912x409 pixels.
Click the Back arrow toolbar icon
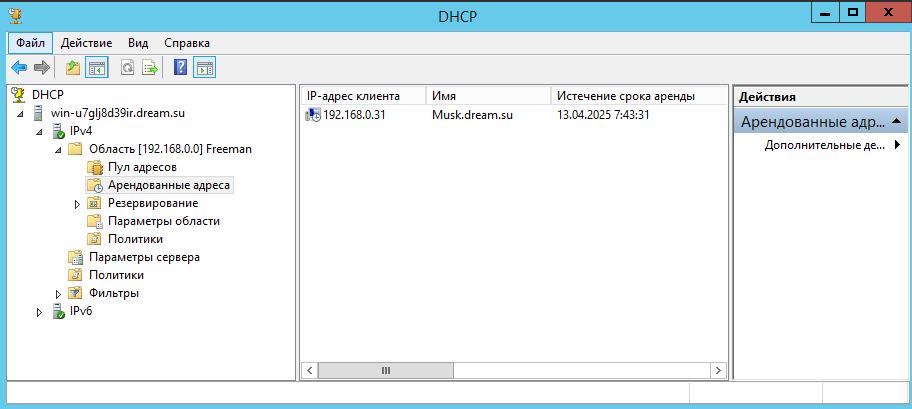pyautogui.click(x=19, y=68)
